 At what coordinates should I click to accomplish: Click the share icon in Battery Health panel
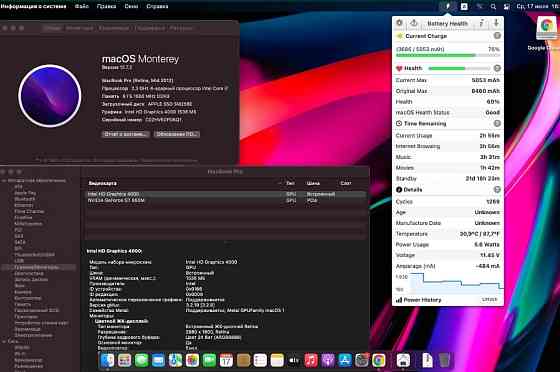pos(414,23)
